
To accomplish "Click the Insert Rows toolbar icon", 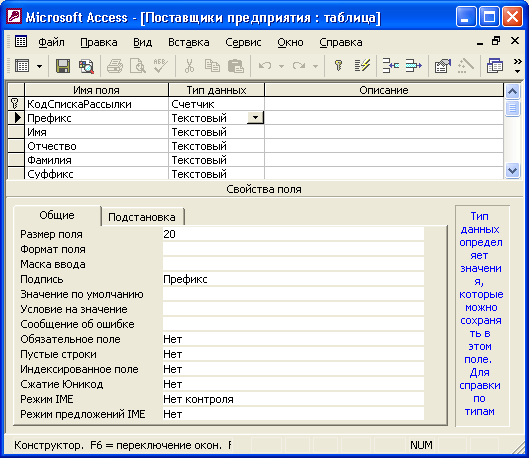I will click(x=391, y=66).
